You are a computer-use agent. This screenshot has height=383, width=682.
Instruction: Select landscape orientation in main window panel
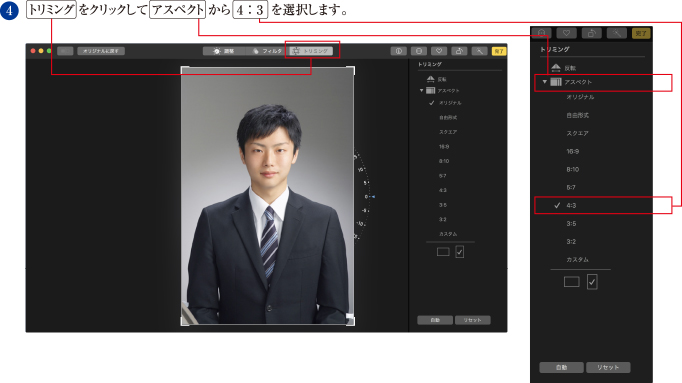pyautogui.click(x=443, y=252)
